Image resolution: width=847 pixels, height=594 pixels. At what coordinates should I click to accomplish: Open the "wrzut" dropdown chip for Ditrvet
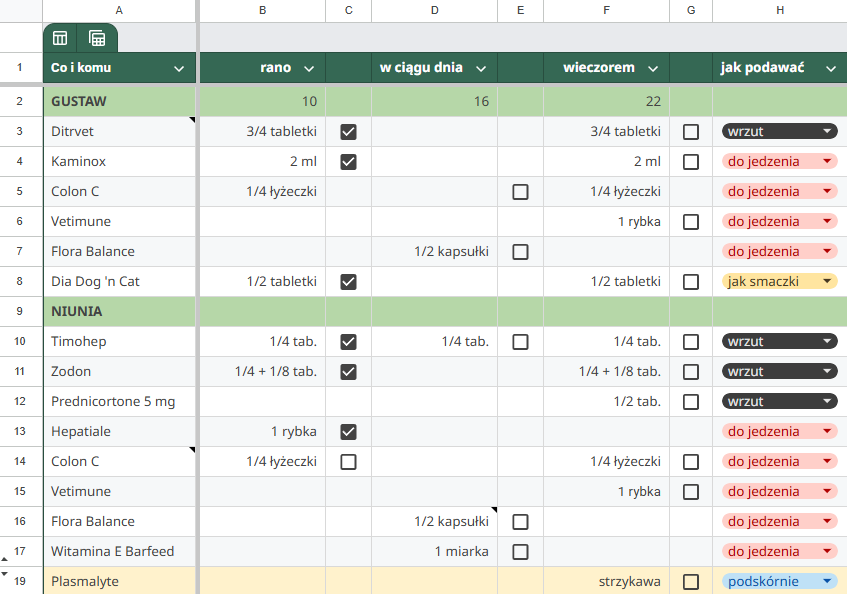coord(779,131)
